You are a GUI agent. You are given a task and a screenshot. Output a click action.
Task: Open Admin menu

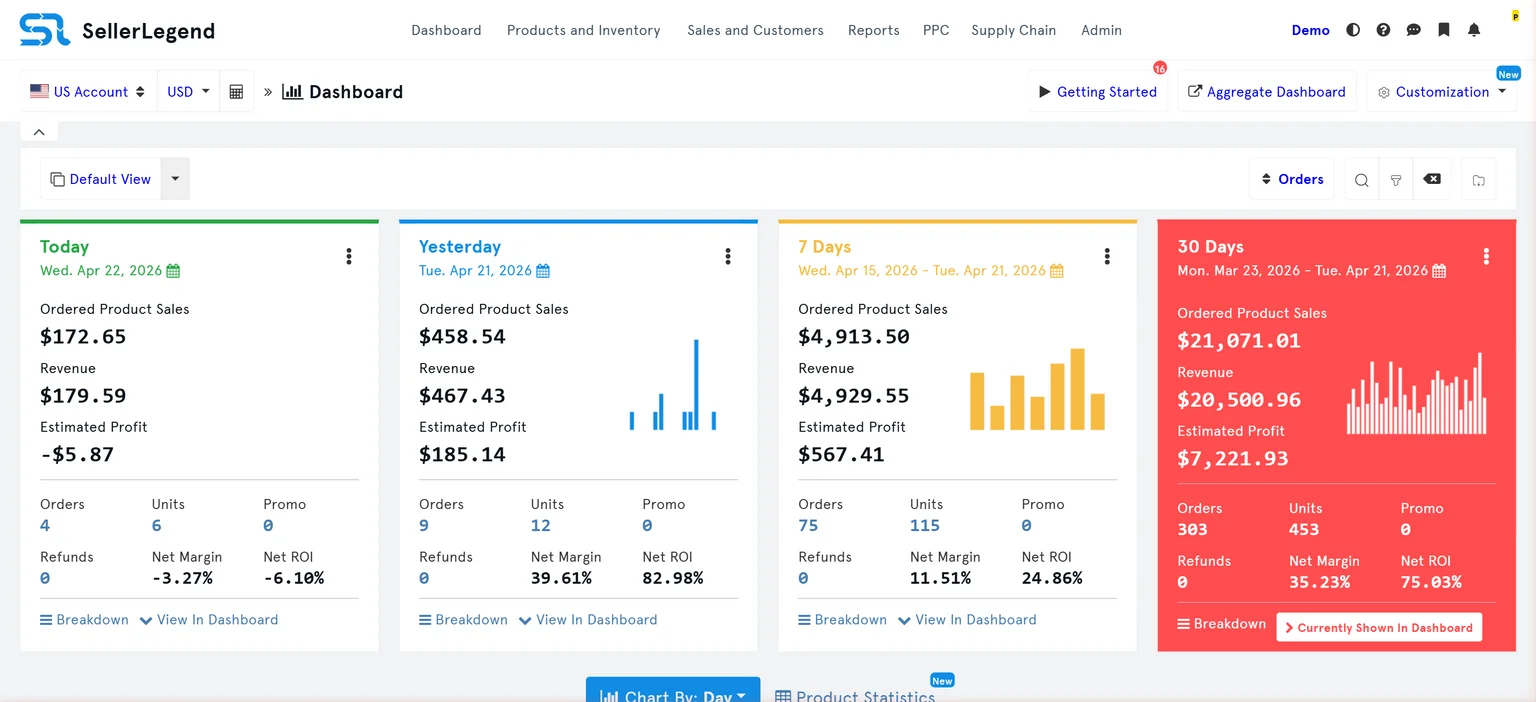[x=1101, y=30]
